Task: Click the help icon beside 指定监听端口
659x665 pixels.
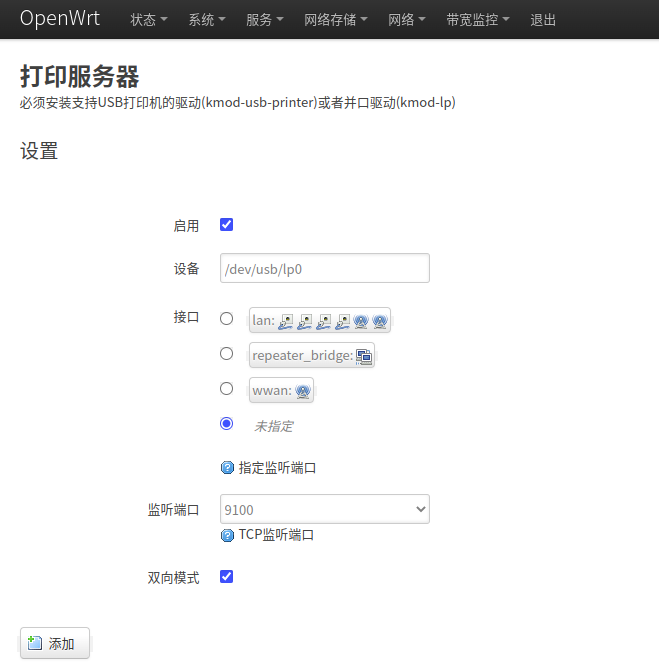Action: point(227,468)
